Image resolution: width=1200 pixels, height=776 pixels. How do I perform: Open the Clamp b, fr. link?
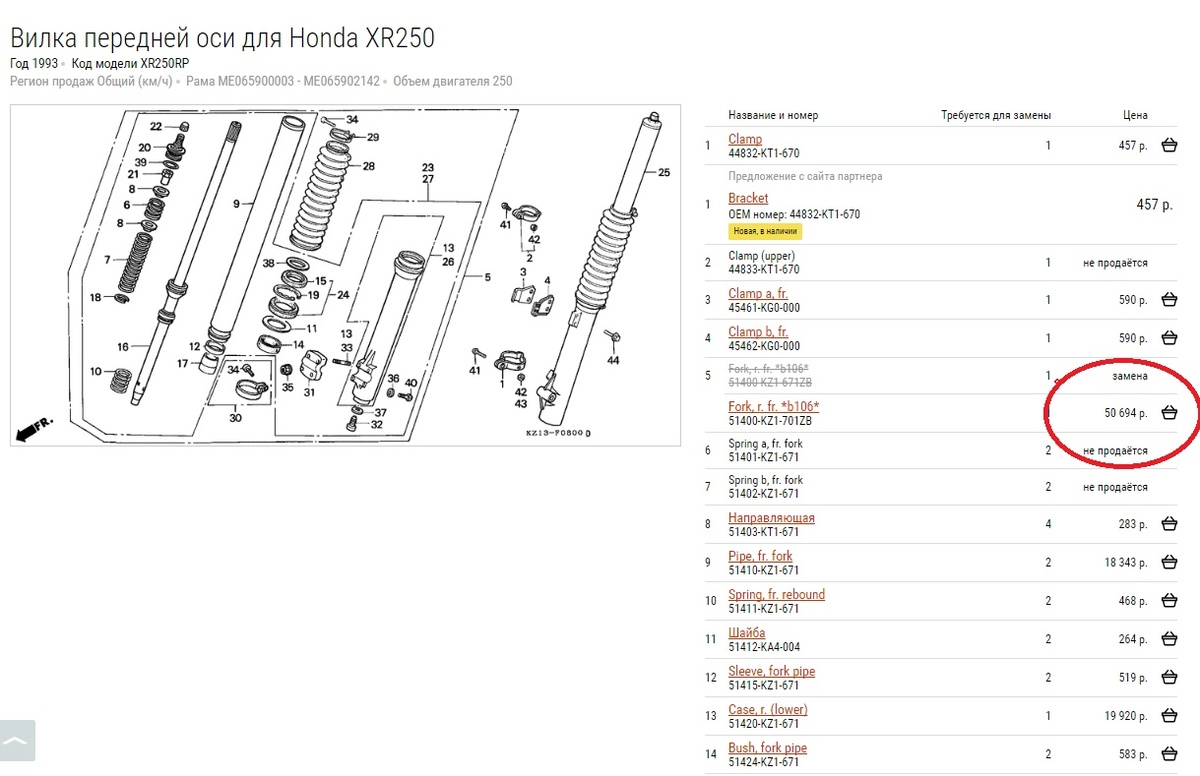point(758,332)
